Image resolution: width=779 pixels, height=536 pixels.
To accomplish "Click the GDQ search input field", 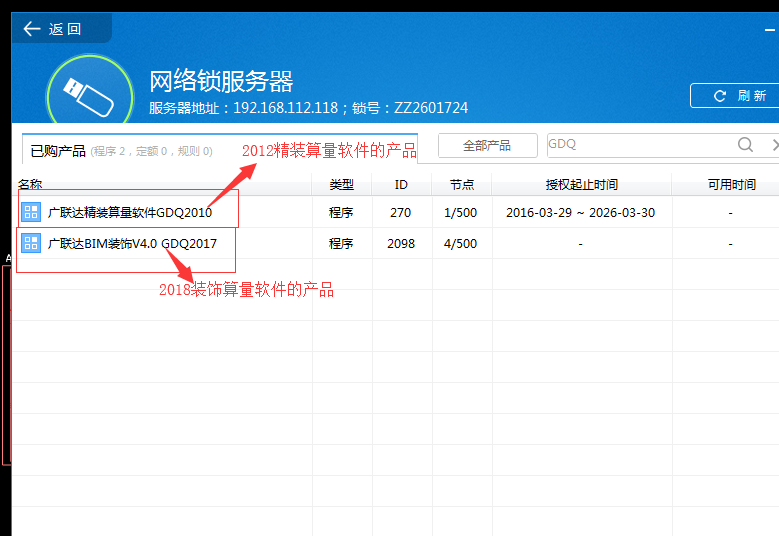I will pos(641,145).
